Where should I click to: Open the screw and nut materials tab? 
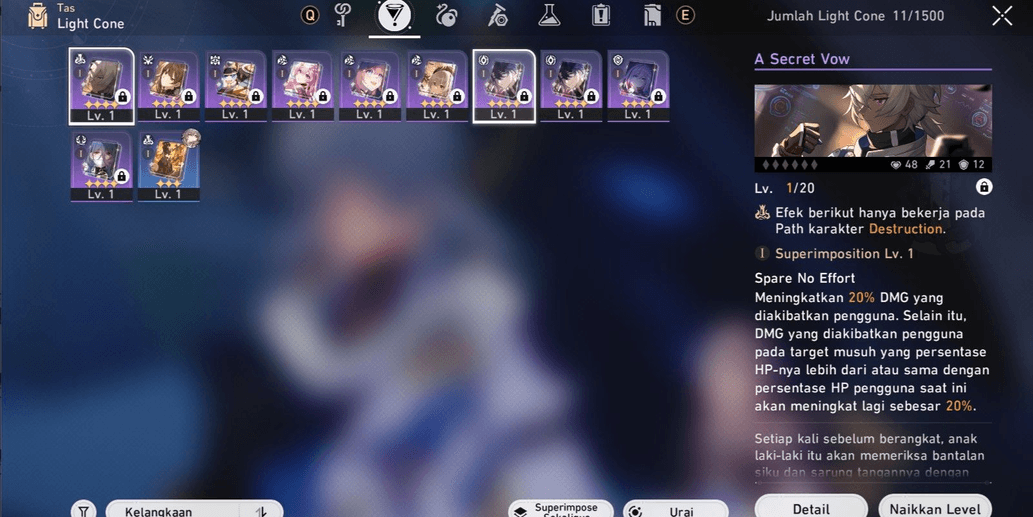[x=497, y=15]
